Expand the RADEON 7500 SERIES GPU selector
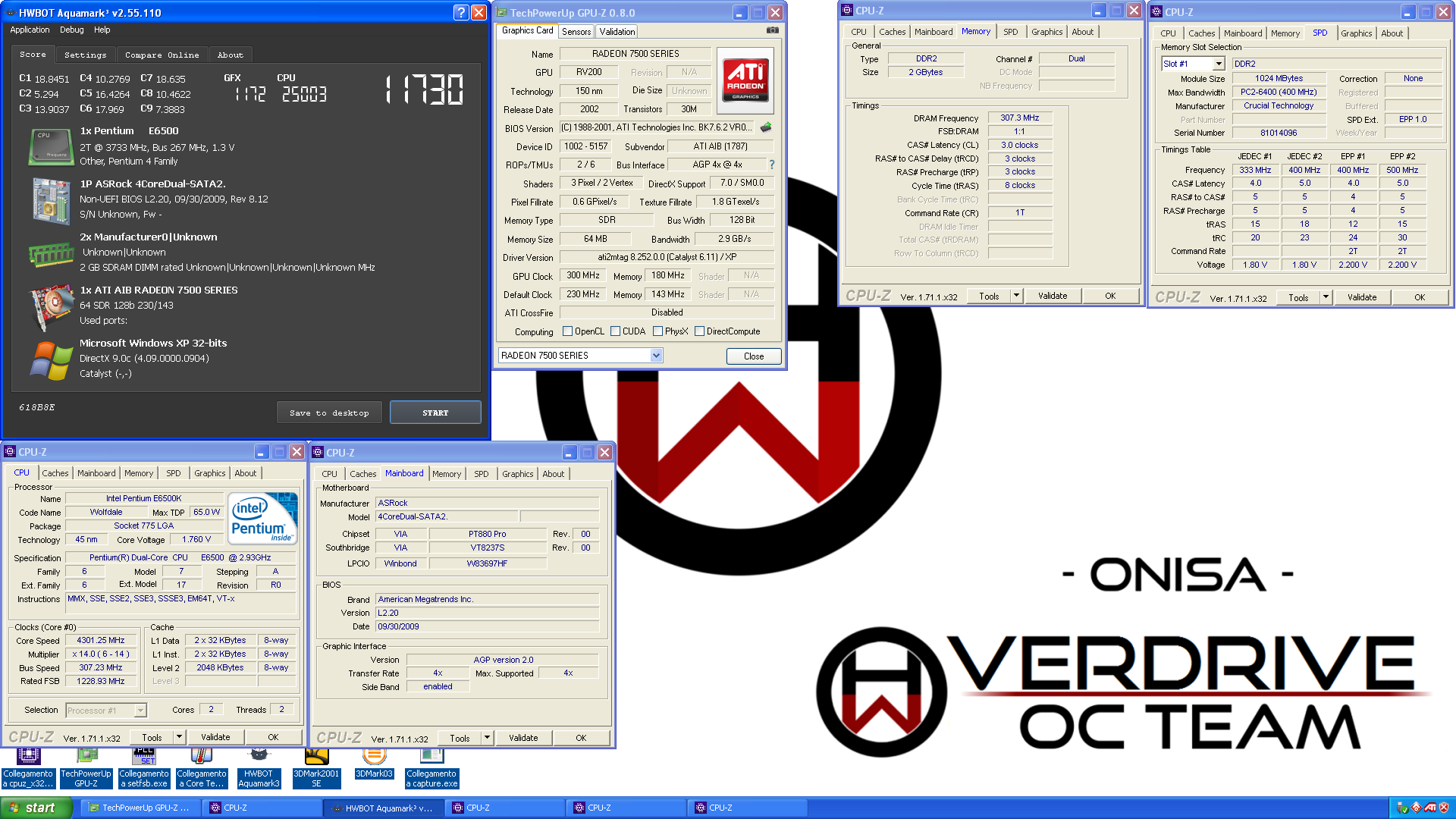The height and width of the screenshot is (819, 1456). [x=656, y=356]
